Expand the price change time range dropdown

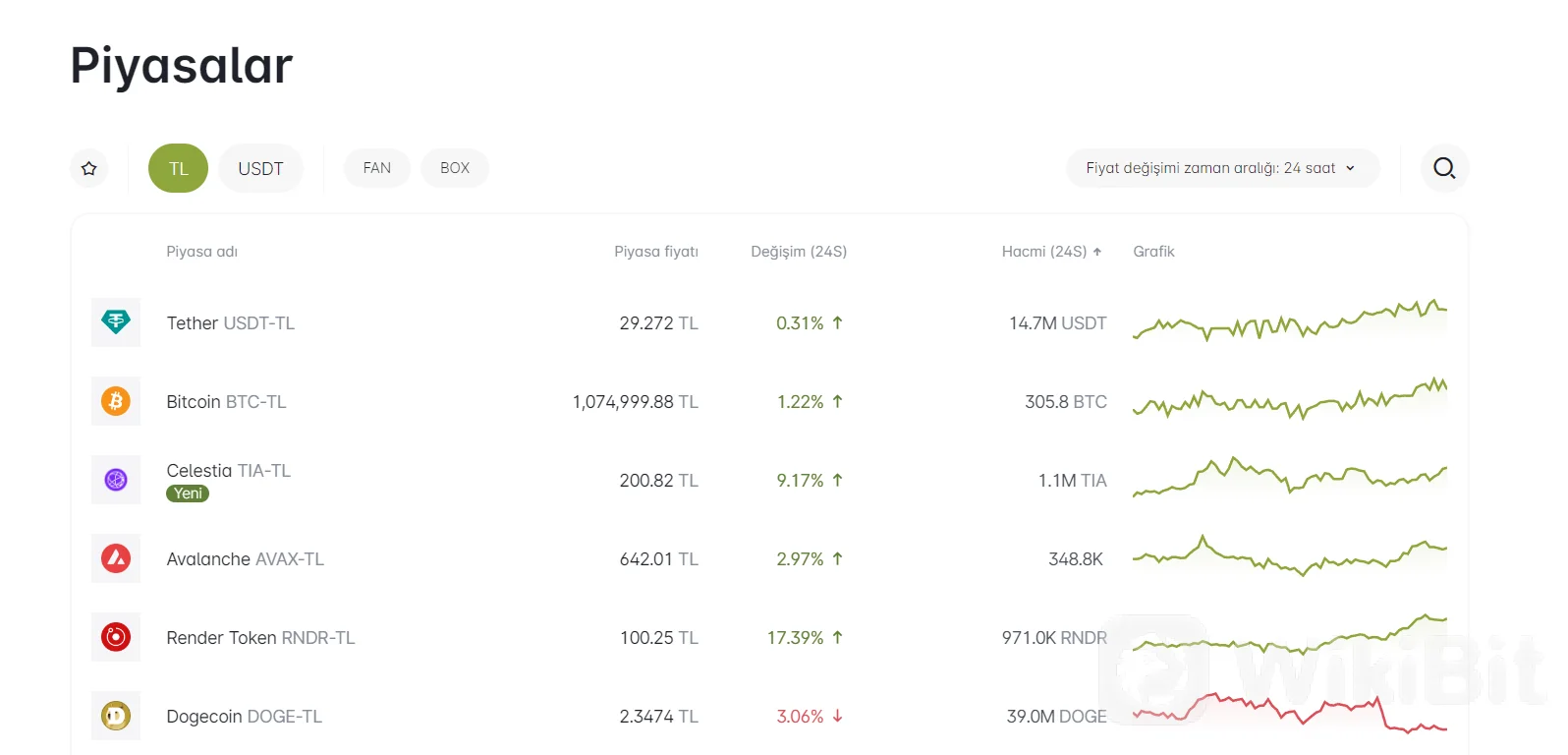(x=1221, y=168)
